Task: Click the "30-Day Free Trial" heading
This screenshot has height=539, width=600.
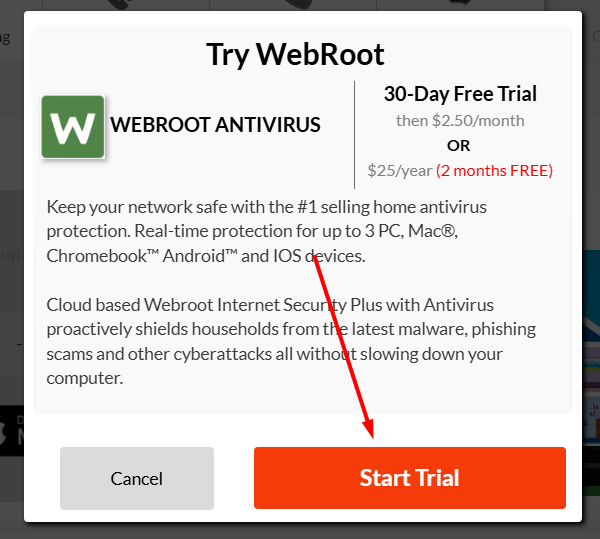Action: 460,94
